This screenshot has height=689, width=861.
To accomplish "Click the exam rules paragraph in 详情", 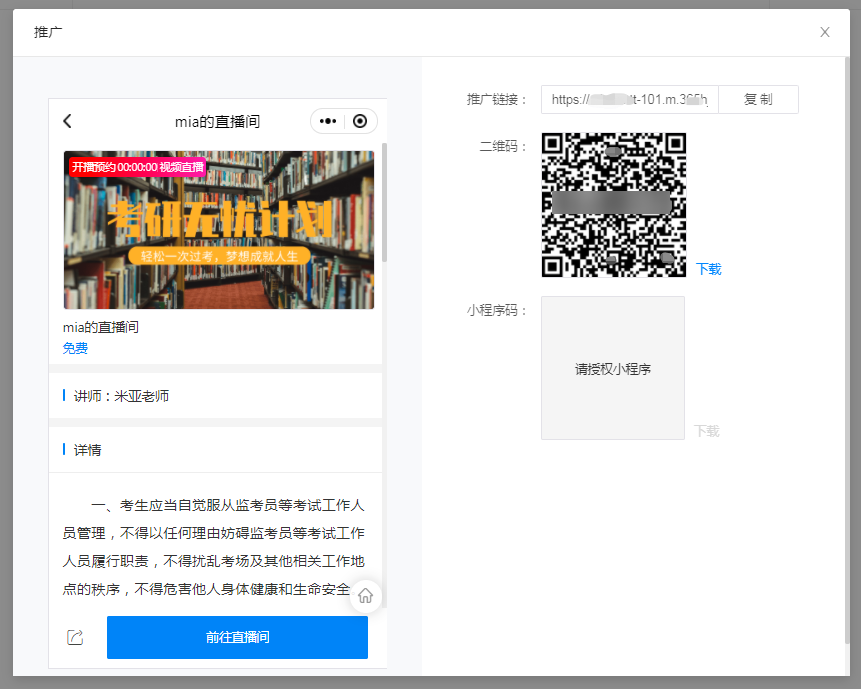I will pyautogui.click(x=214, y=547).
